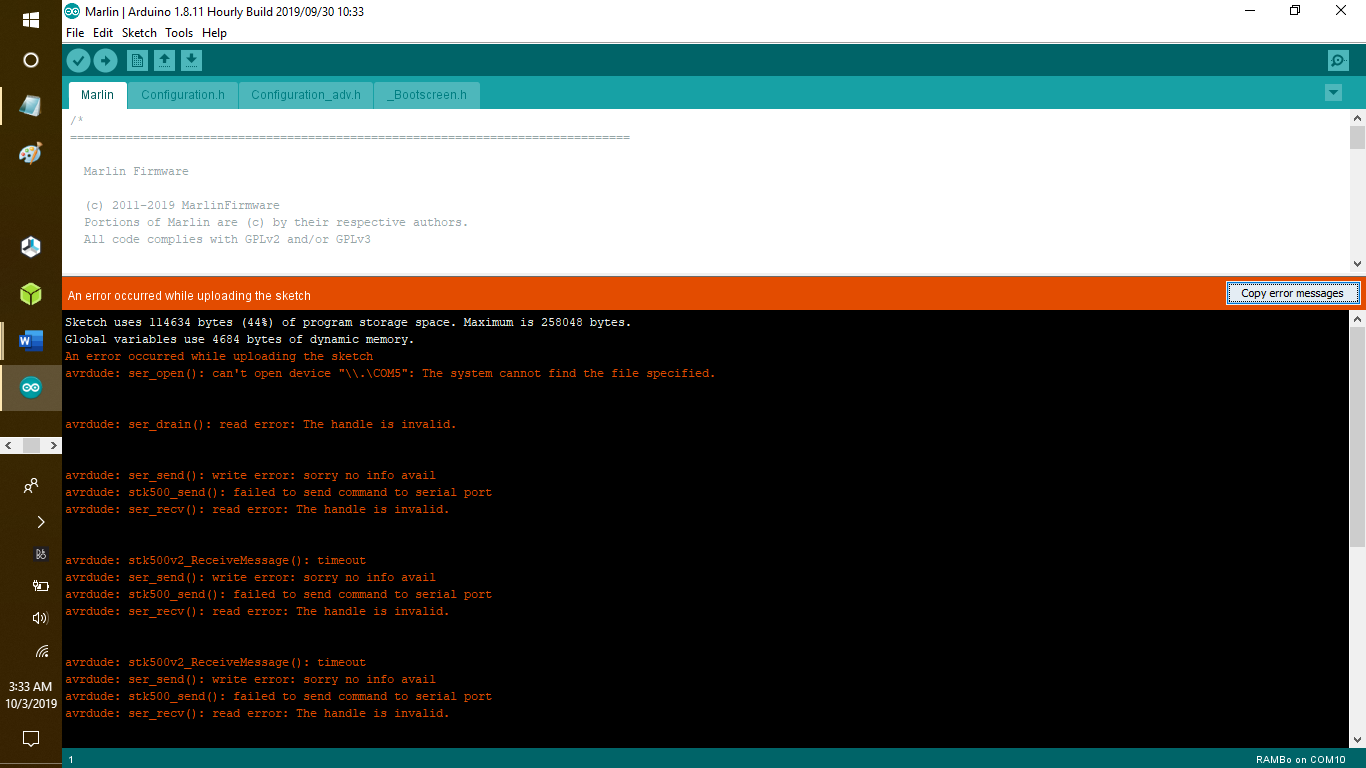Click the orange 'An error occurred' status banner text
Image resolution: width=1366 pixels, height=768 pixels.
[x=189, y=296]
